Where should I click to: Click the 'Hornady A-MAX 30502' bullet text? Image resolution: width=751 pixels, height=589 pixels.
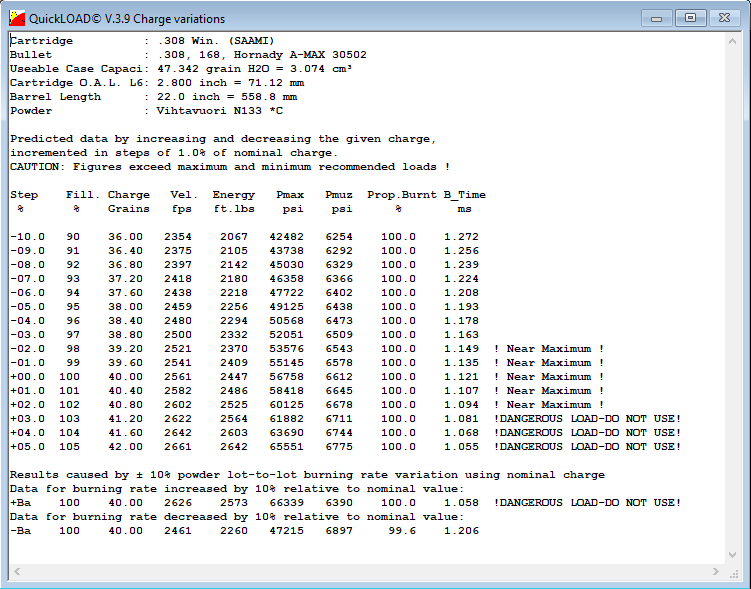300,55
